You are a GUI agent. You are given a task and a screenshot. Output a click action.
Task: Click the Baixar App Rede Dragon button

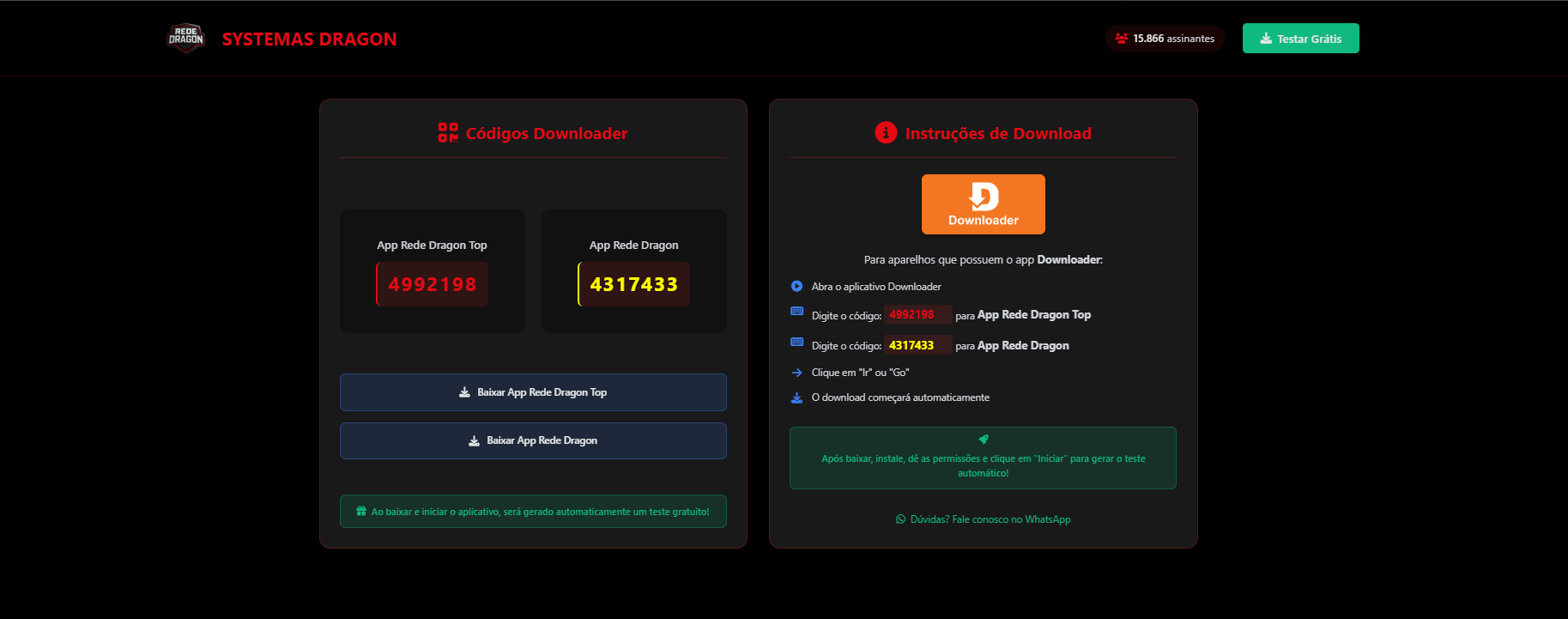tap(533, 440)
